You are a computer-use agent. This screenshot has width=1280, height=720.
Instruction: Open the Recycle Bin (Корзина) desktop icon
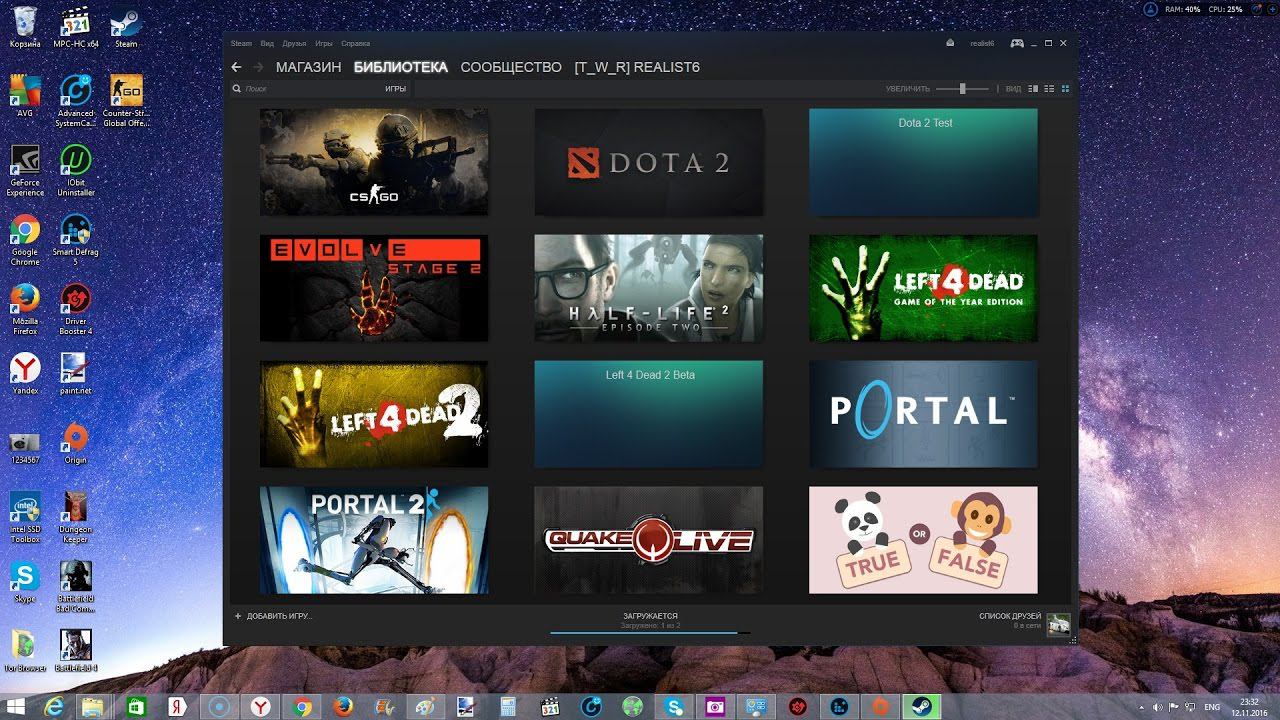[25, 26]
